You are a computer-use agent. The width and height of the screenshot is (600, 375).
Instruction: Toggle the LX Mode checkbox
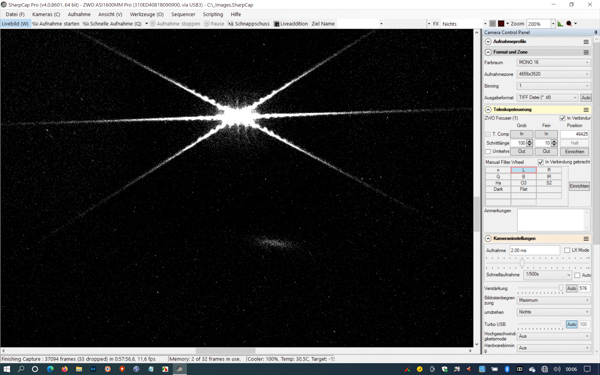567,250
